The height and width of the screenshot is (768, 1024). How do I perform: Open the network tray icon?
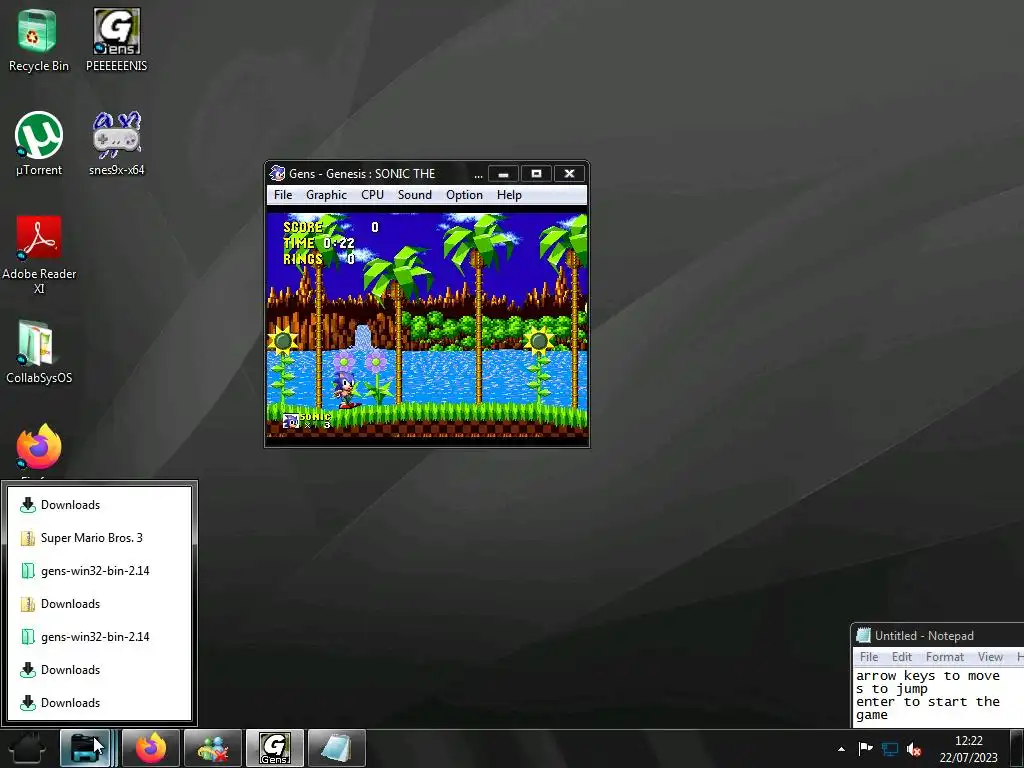point(889,749)
